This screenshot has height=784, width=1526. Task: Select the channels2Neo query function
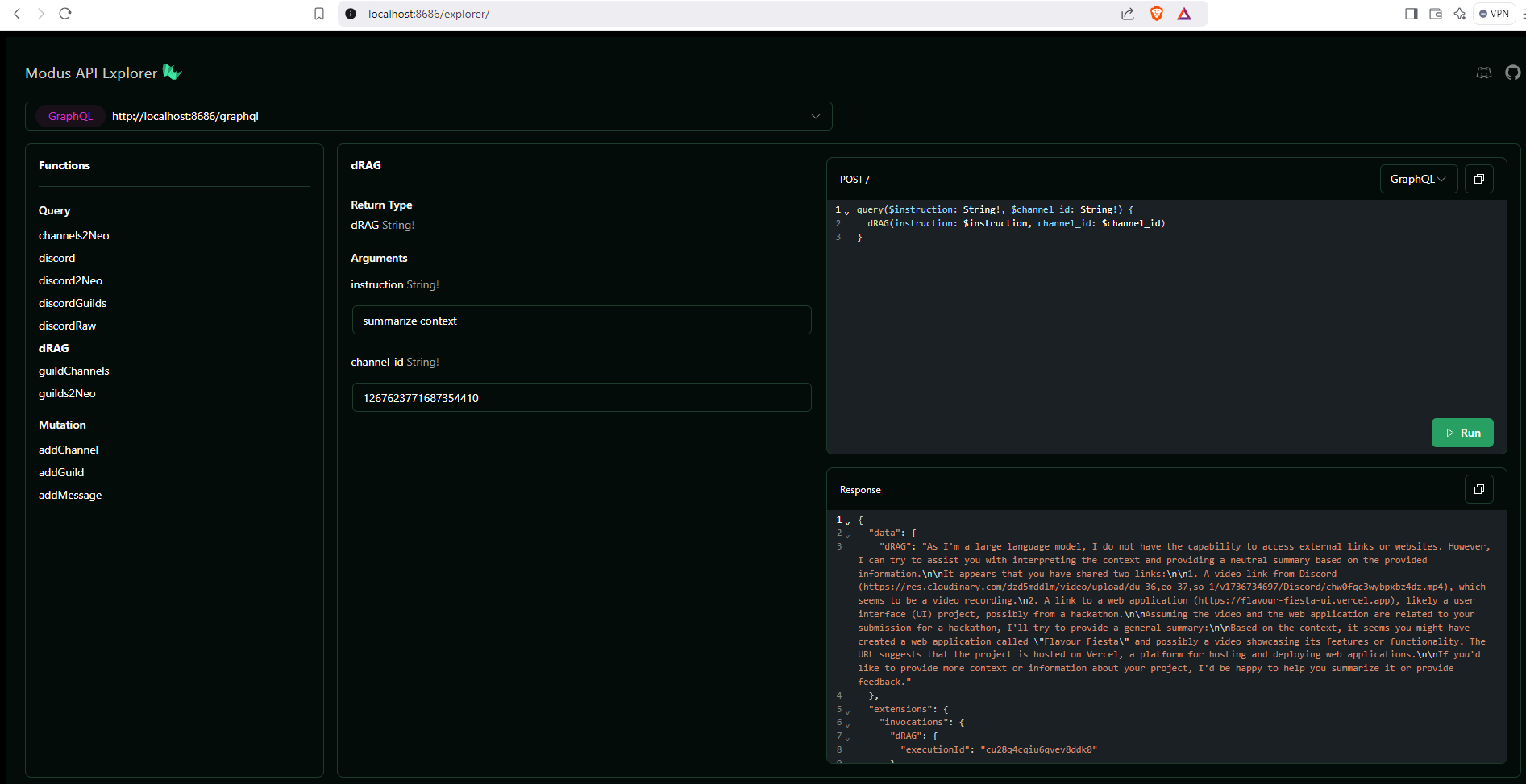[73, 235]
